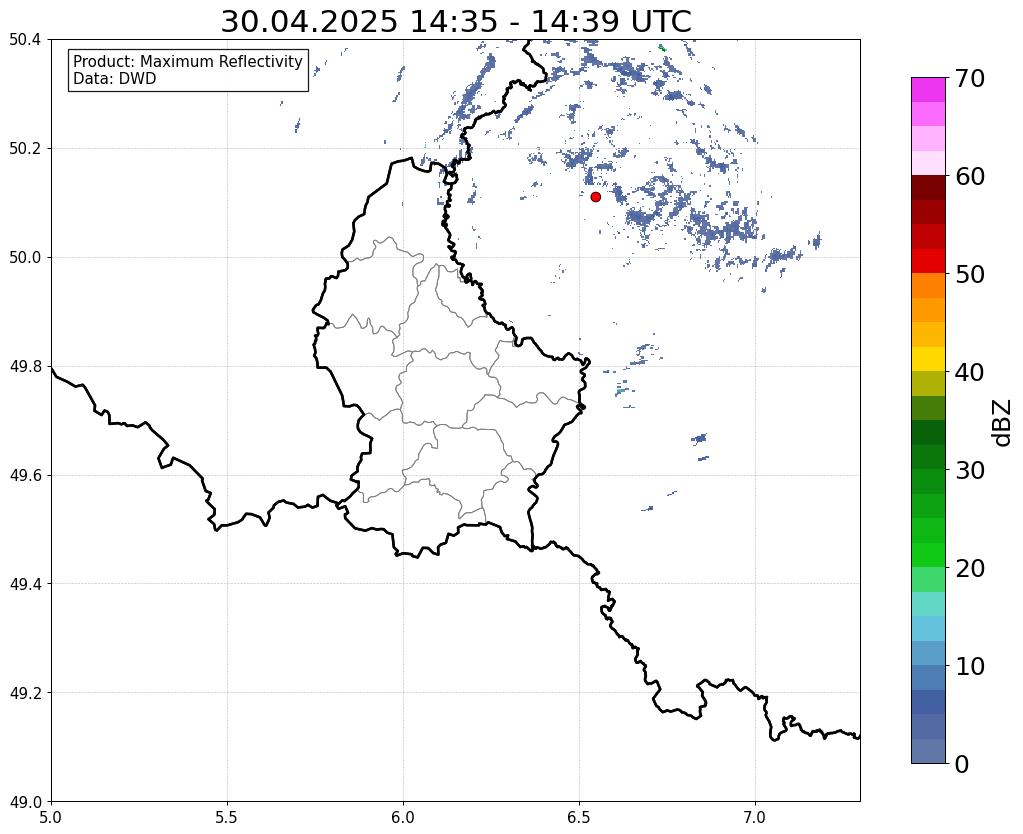This screenshot has height=834, width=1023.
Task: Click the yellow colorbar segment near 40
Action: 928,359
